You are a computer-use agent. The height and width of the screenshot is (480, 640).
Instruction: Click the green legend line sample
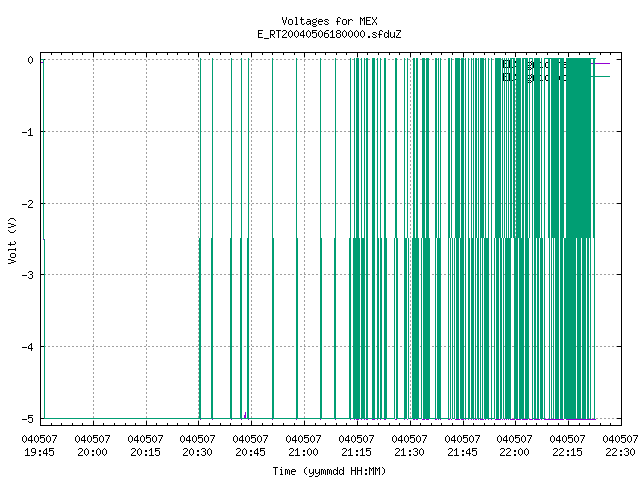(602, 77)
